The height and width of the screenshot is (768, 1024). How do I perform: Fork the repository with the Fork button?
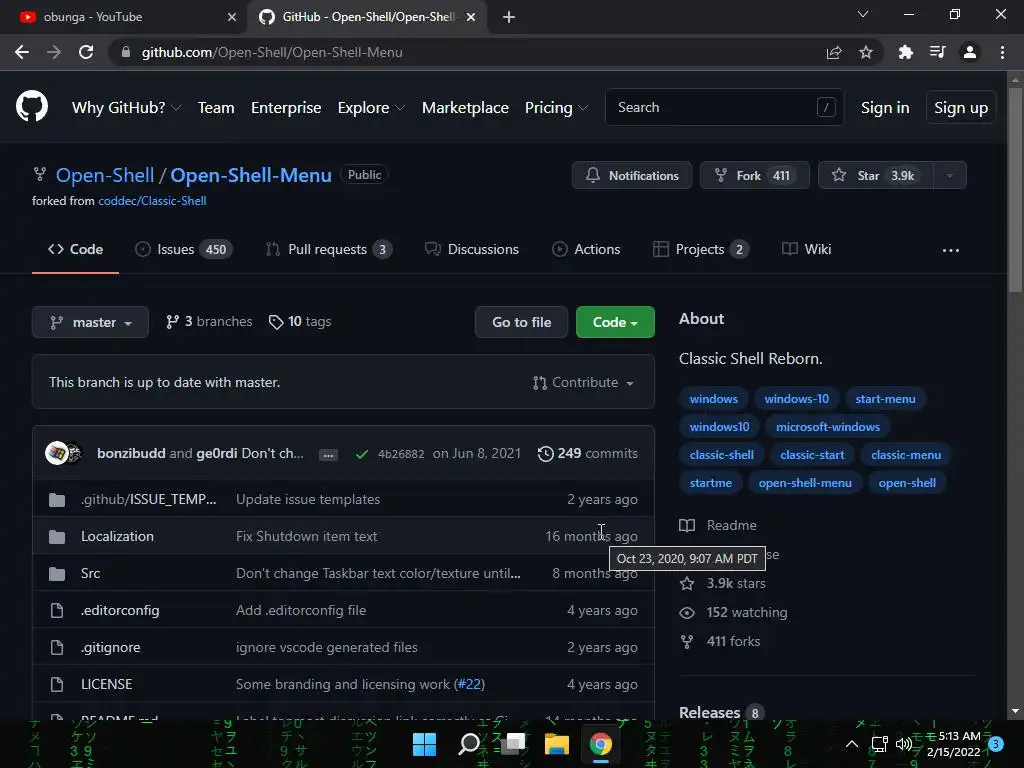754,175
